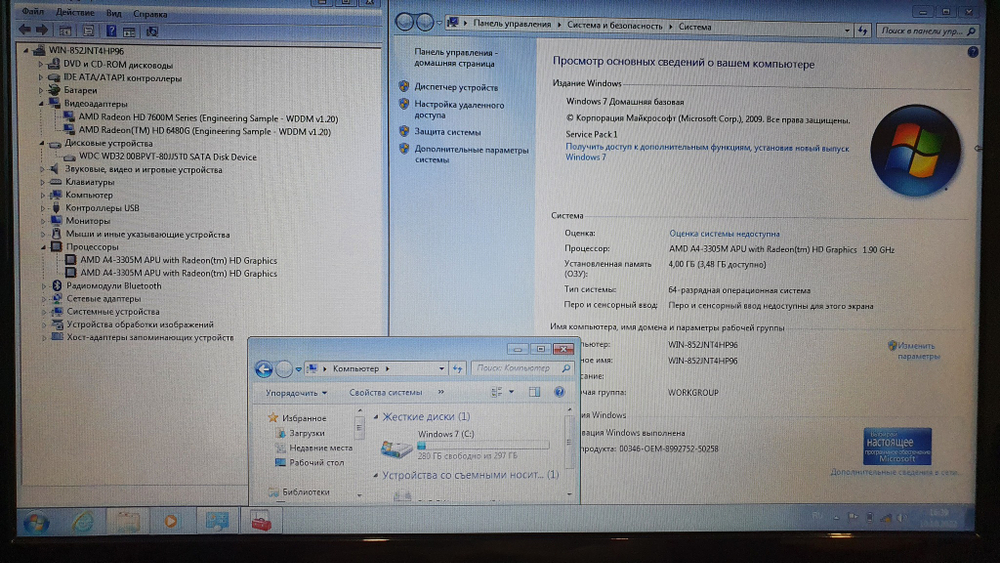1000x563 pixels.
Task: Click the Start button on taskbar
Action: tap(36, 523)
